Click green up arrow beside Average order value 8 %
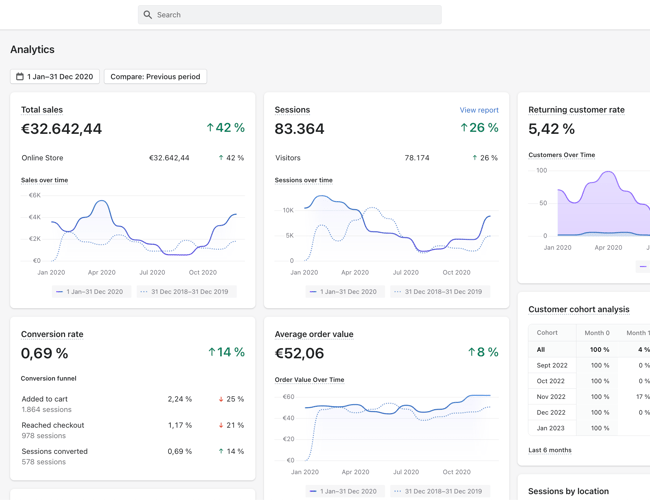 [472, 352]
